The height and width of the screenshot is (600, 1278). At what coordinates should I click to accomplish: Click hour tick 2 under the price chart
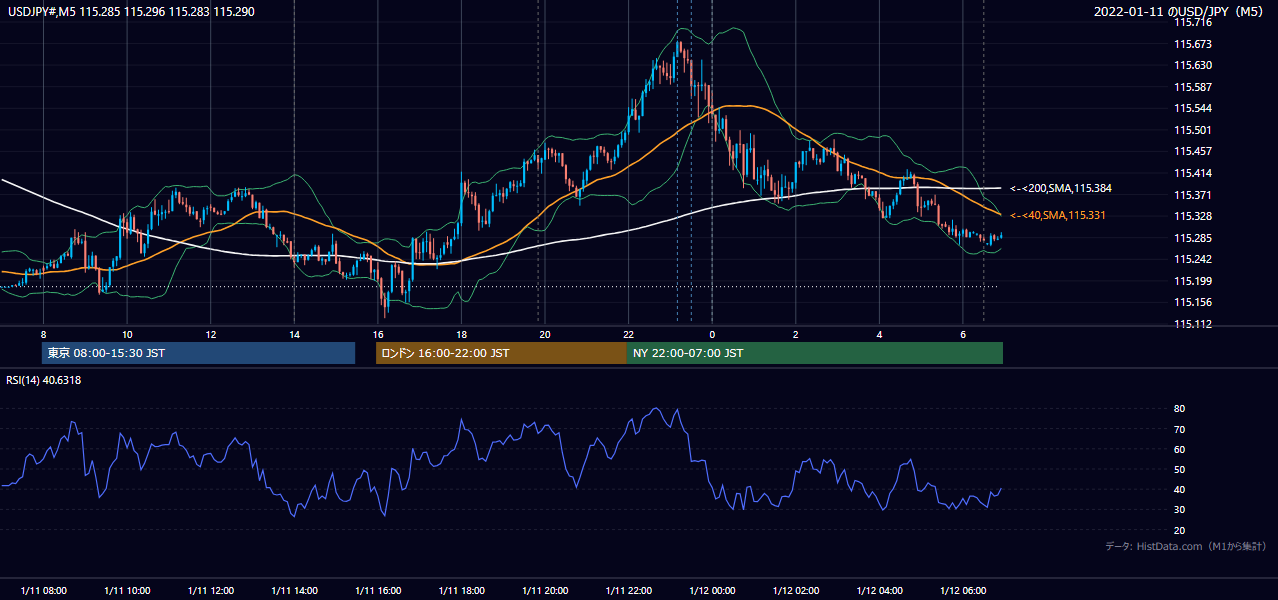coord(796,334)
